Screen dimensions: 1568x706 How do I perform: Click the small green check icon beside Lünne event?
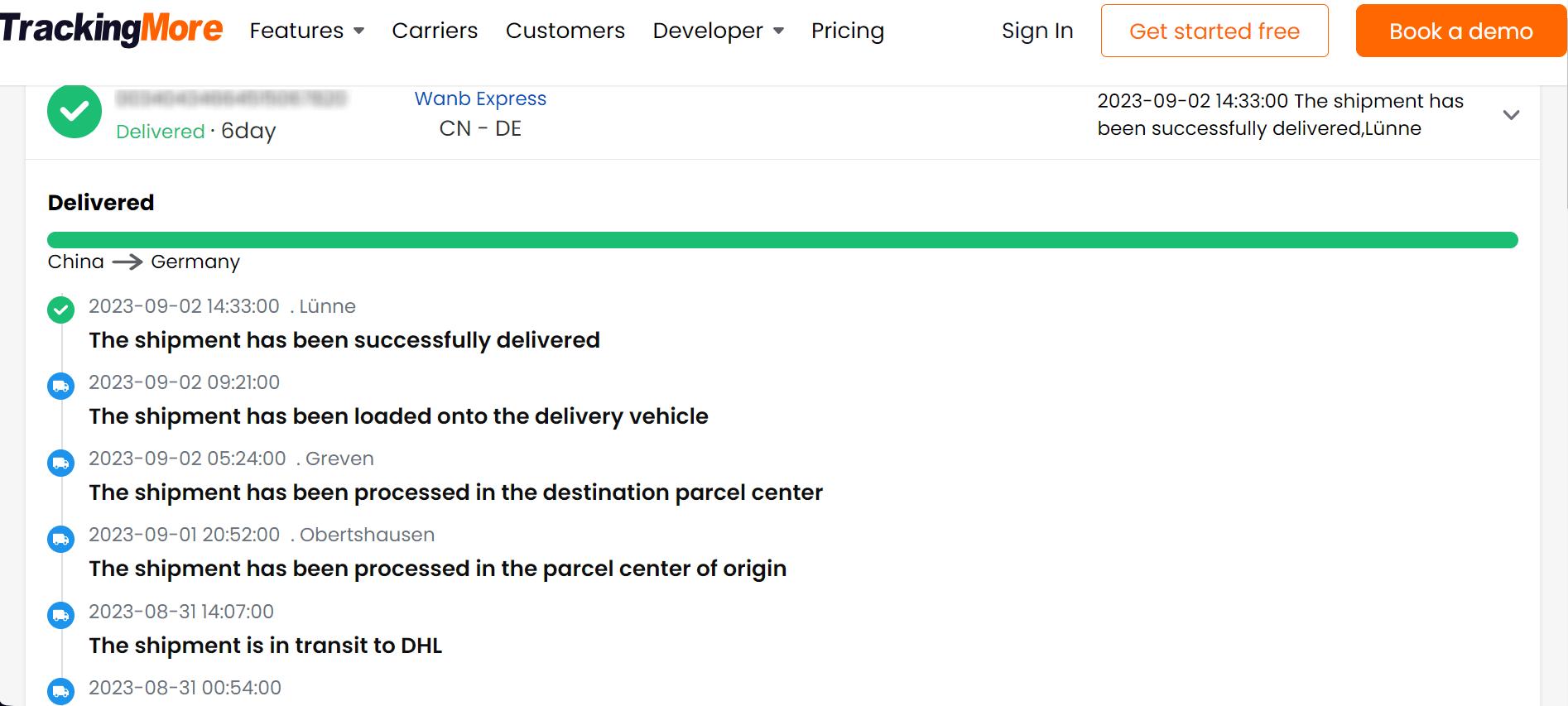[x=60, y=310]
